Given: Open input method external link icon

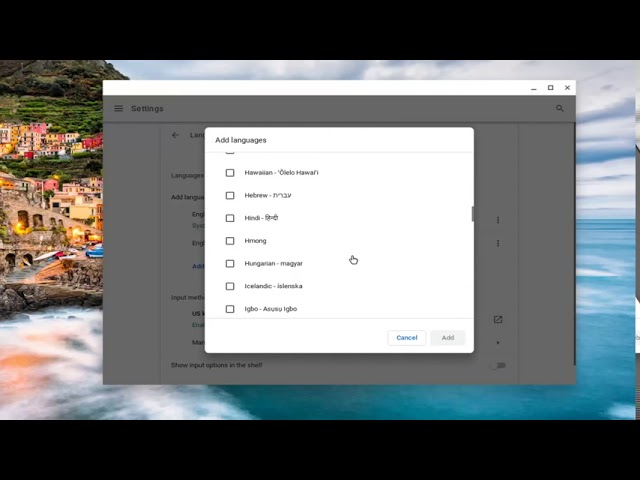Looking at the screenshot, I should 498,319.
